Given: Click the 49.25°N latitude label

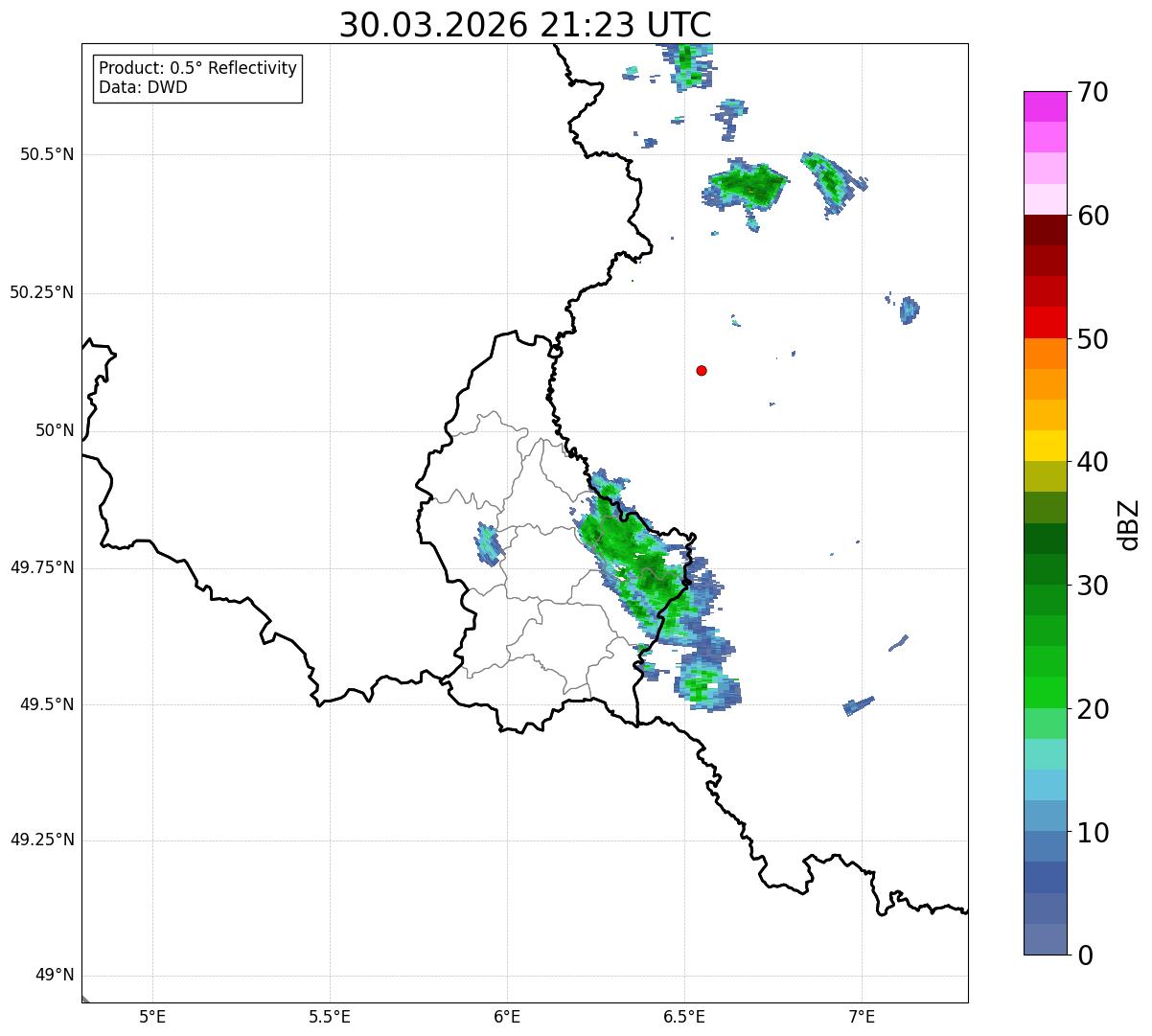Looking at the screenshot, I should click(42, 840).
